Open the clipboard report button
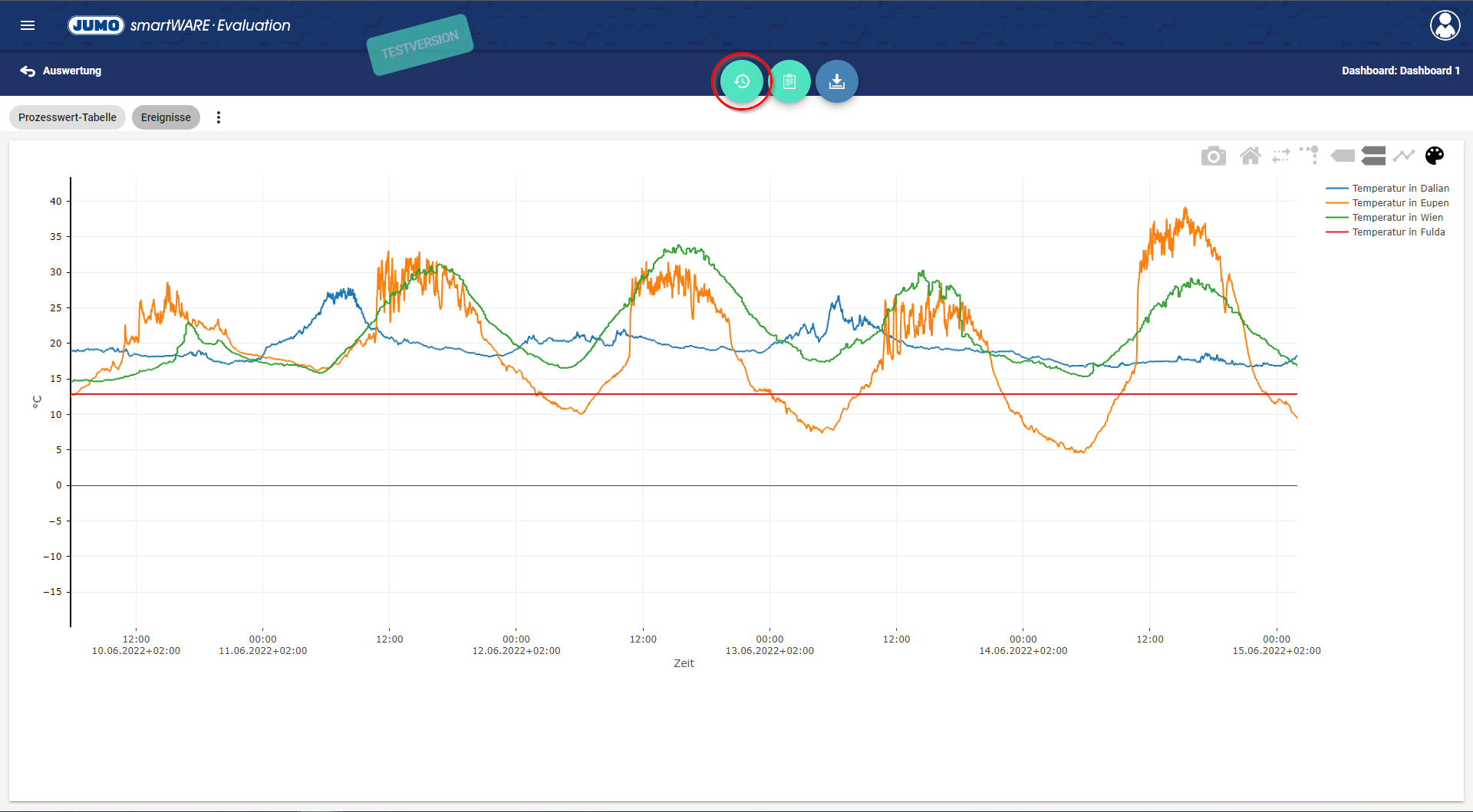The image size is (1473, 812). (789, 81)
